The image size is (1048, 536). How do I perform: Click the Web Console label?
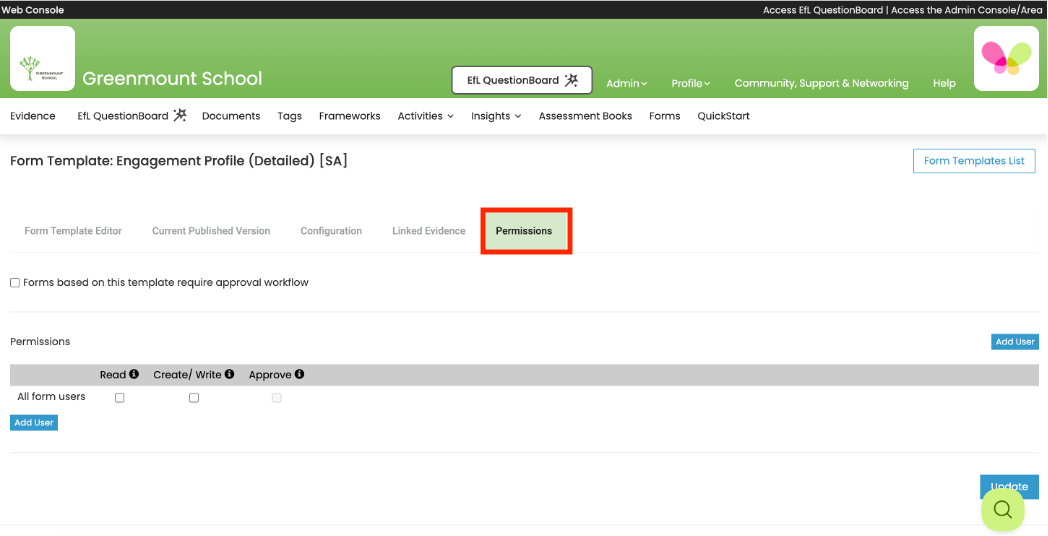(33, 10)
